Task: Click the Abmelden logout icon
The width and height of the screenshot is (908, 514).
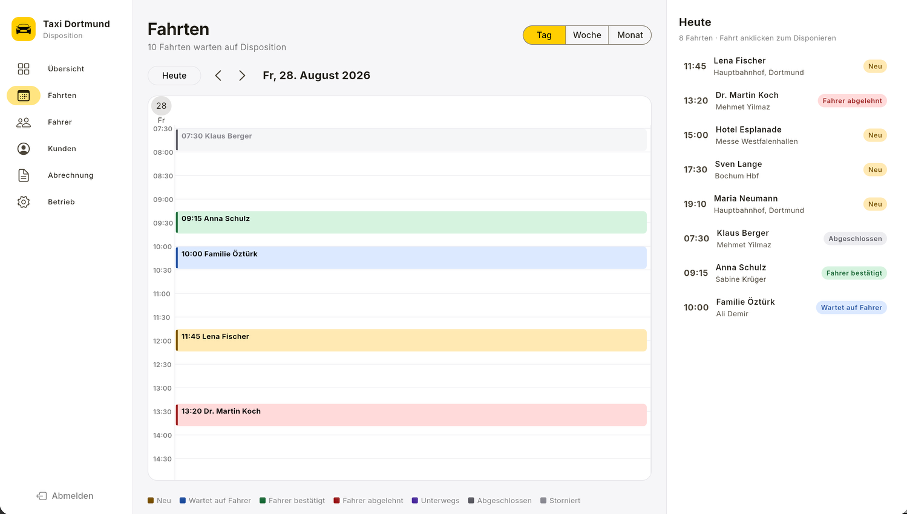Action: click(42, 496)
